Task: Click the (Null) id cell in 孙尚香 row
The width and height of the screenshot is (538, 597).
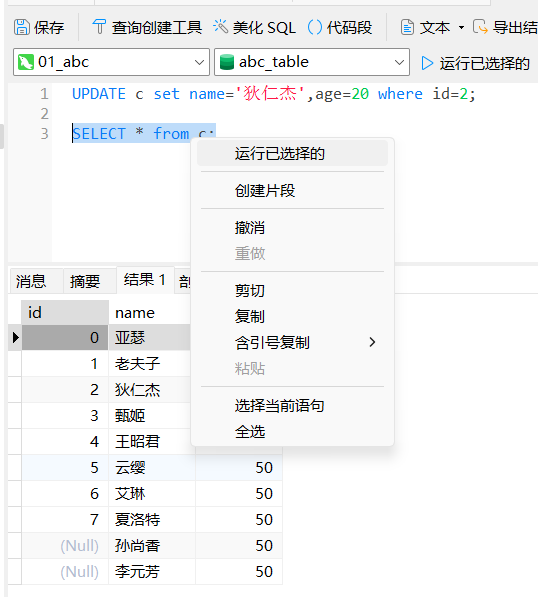Action: [x=65, y=546]
